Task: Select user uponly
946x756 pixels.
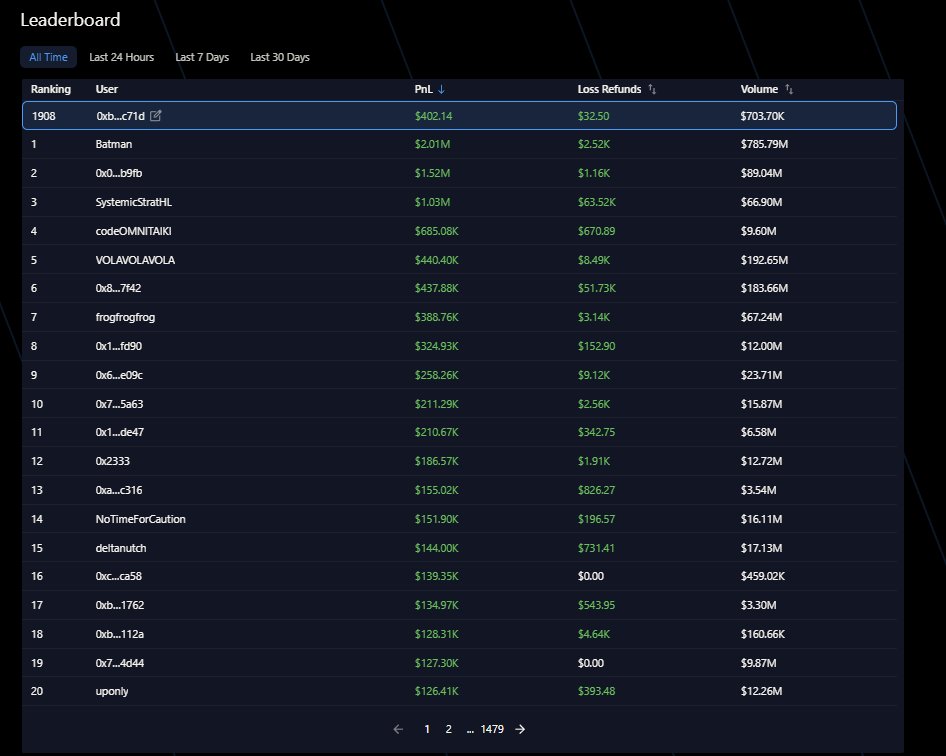Action: click(x=112, y=691)
